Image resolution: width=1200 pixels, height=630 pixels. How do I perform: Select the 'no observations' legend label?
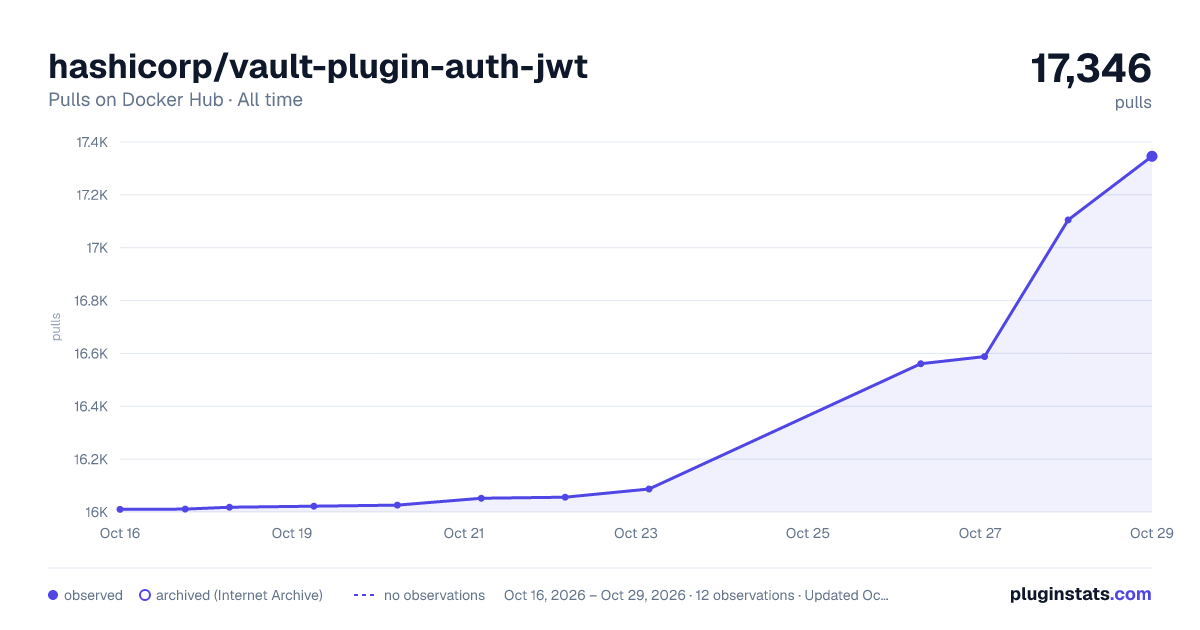point(434,595)
